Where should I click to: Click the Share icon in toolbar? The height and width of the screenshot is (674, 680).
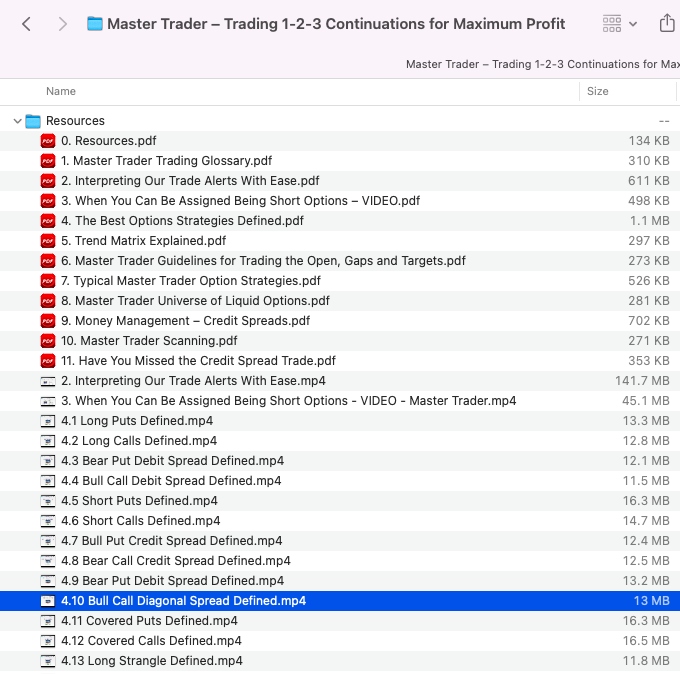[x=667, y=23]
